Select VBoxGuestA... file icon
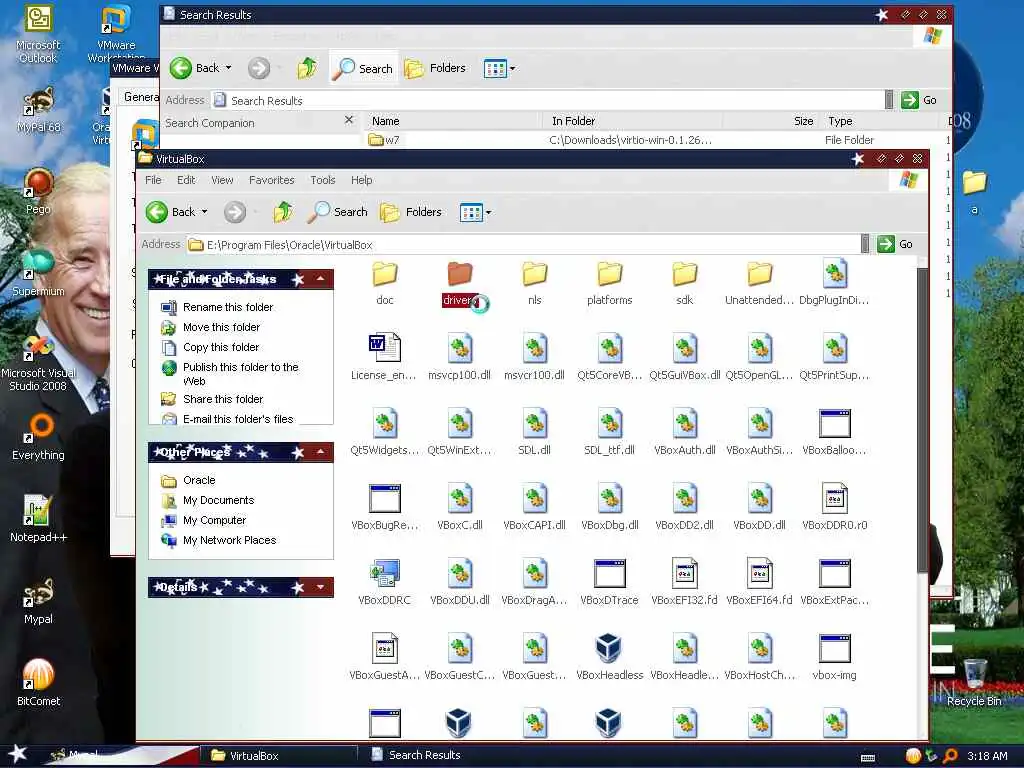The image size is (1024, 768). [x=385, y=648]
